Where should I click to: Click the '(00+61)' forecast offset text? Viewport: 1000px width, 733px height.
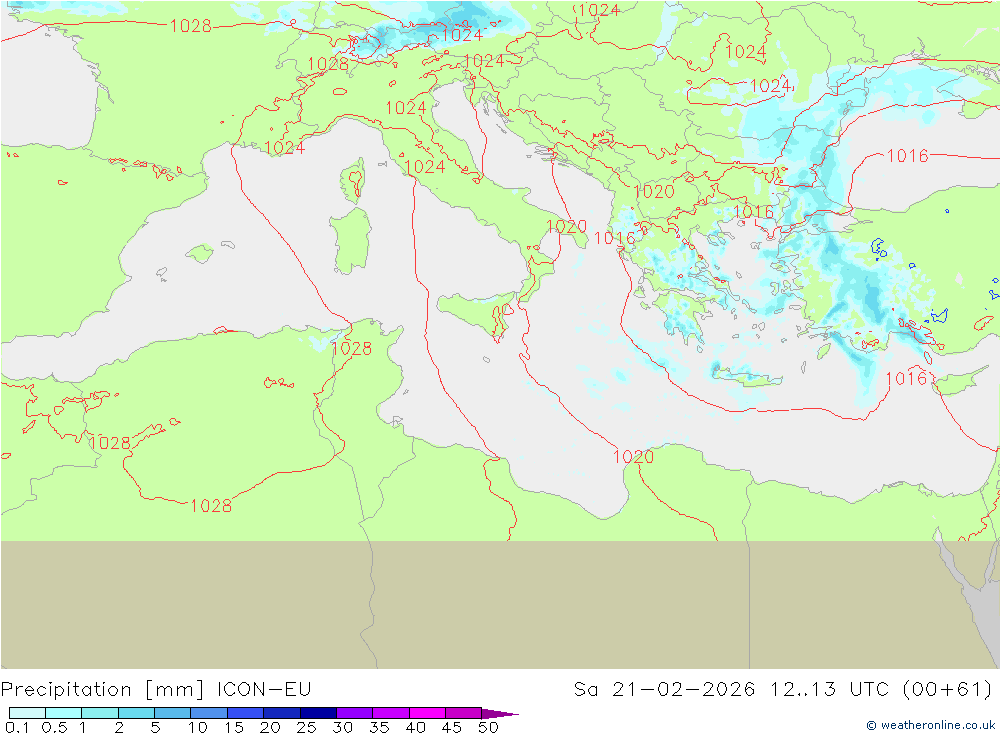pos(948,690)
